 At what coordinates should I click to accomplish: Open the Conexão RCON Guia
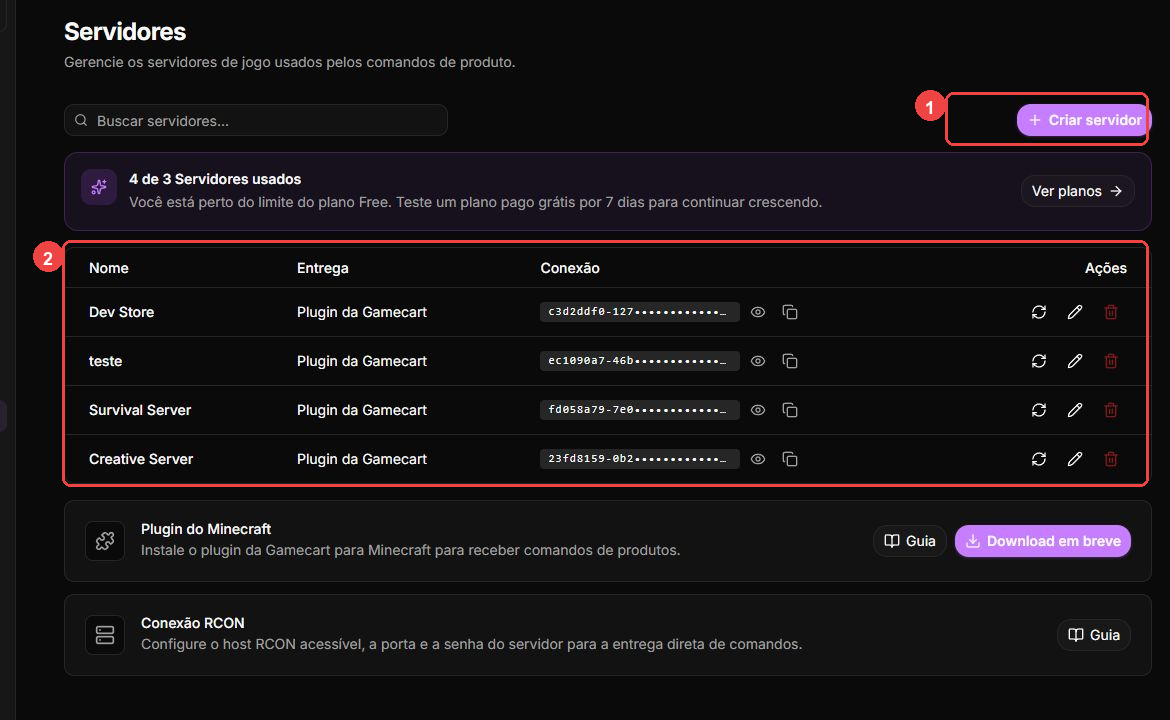point(1094,635)
